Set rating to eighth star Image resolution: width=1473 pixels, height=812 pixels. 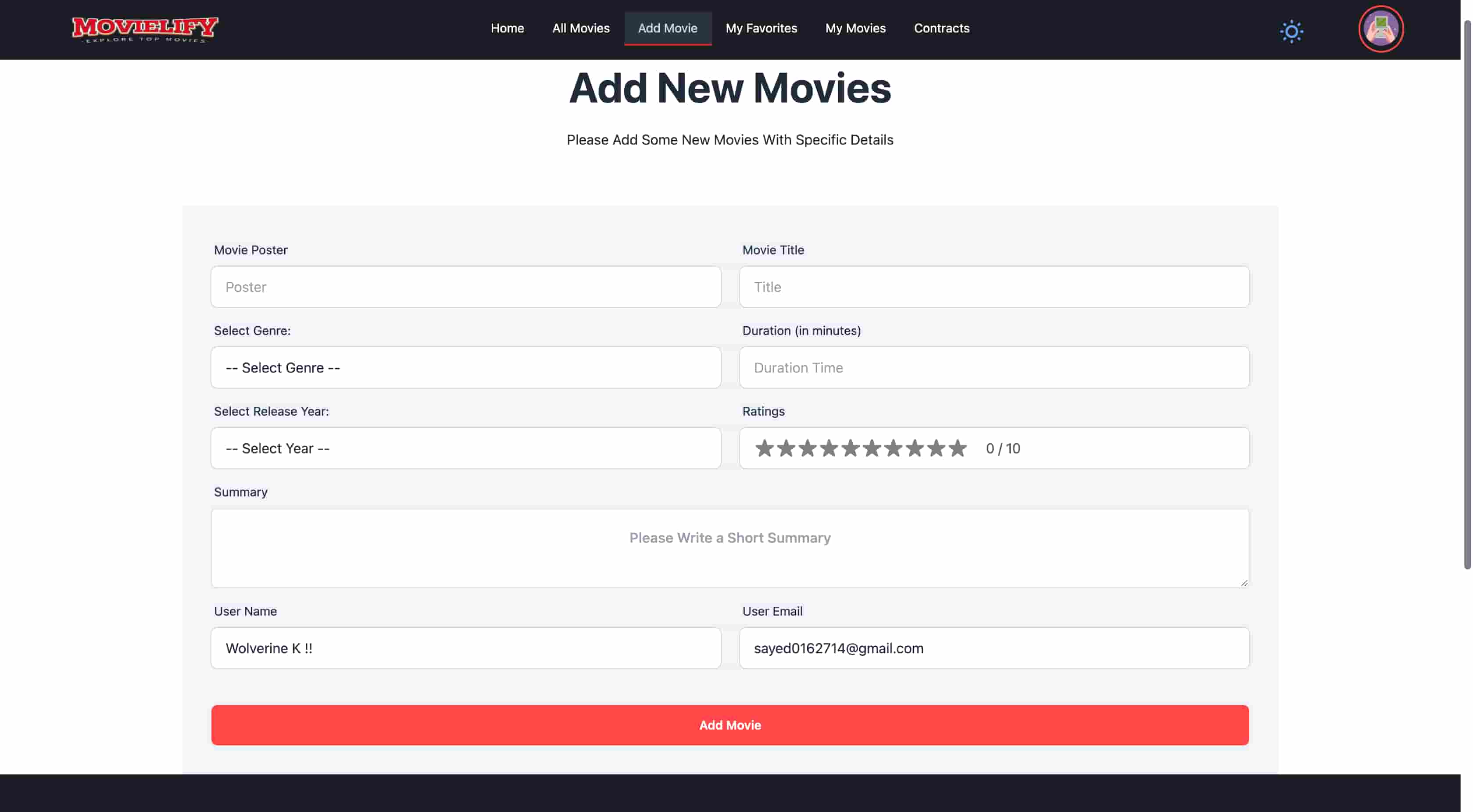(915, 448)
